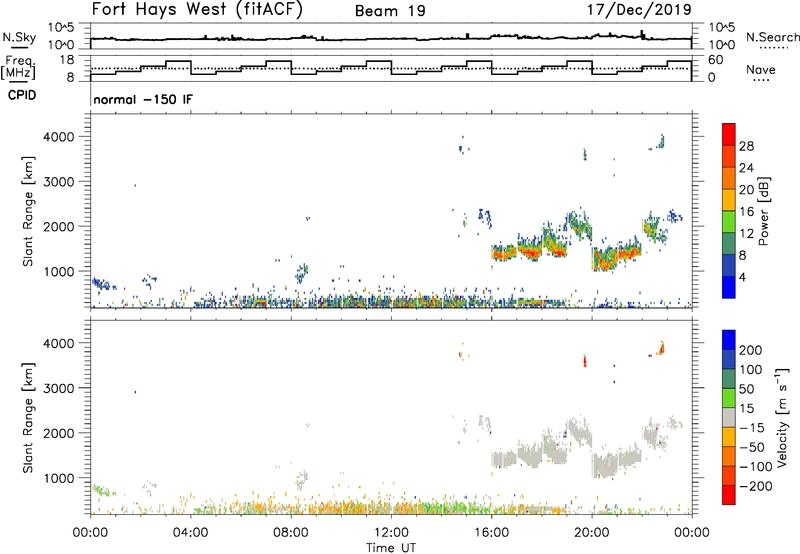800x554 pixels.
Task: Click 'Slant Range [km]' label of power panel
Action: coord(28,211)
